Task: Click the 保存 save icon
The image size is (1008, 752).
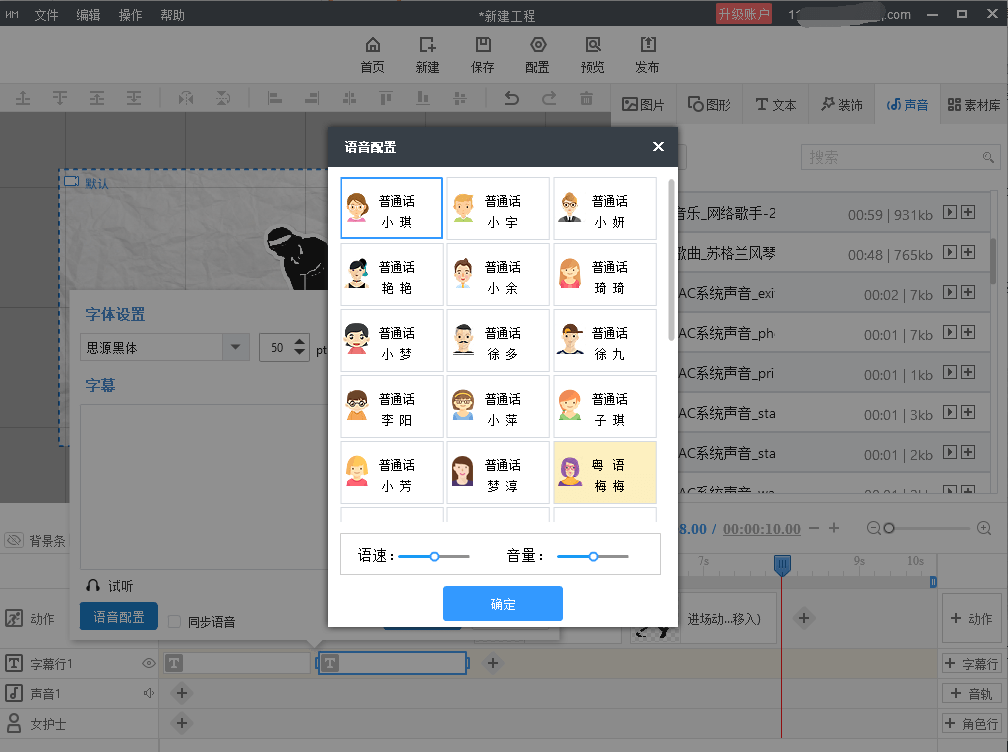Action: tap(482, 46)
